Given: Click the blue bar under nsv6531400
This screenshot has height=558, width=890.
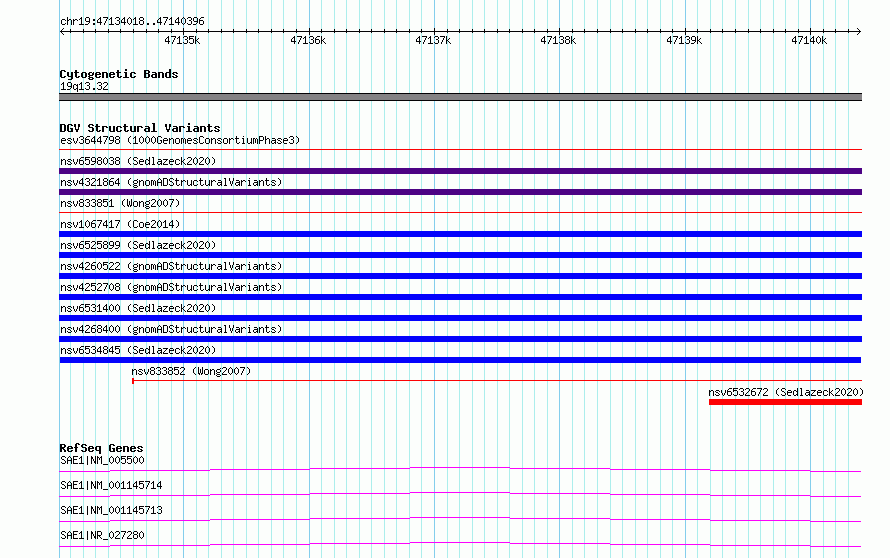Looking at the screenshot, I should click(x=460, y=318).
